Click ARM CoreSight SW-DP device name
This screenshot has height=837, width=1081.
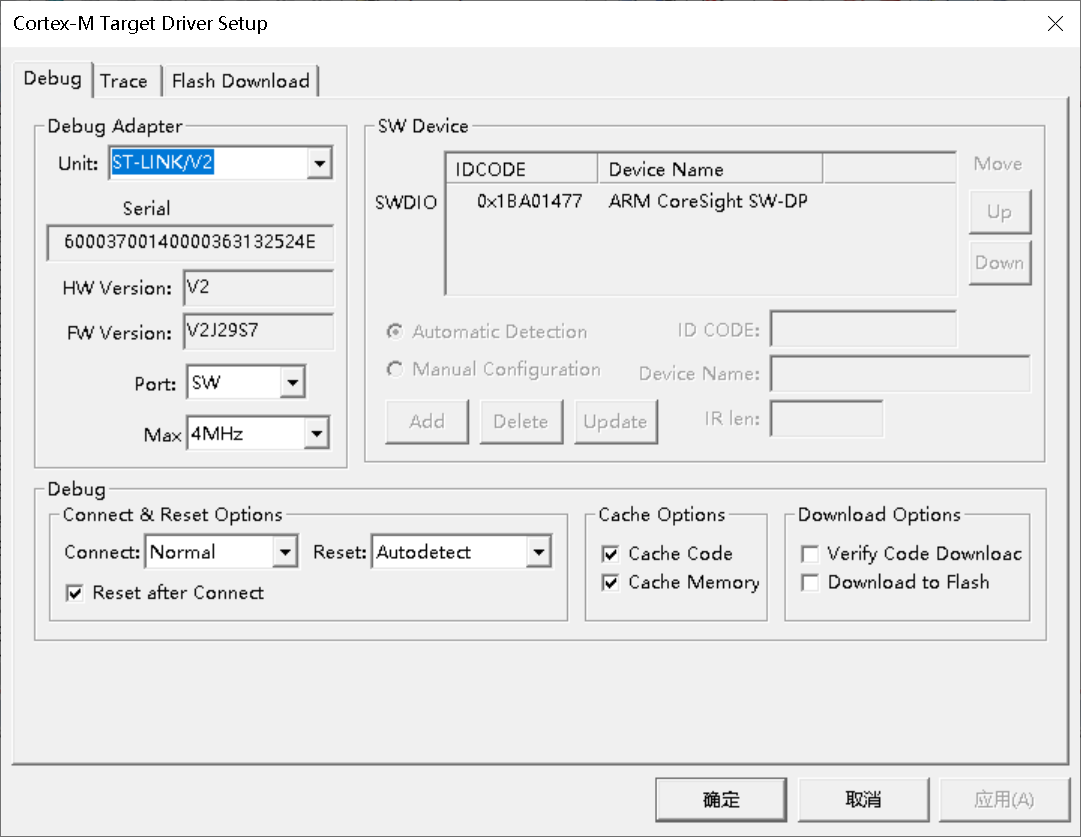pyautogui.click(x=708, y=201)
